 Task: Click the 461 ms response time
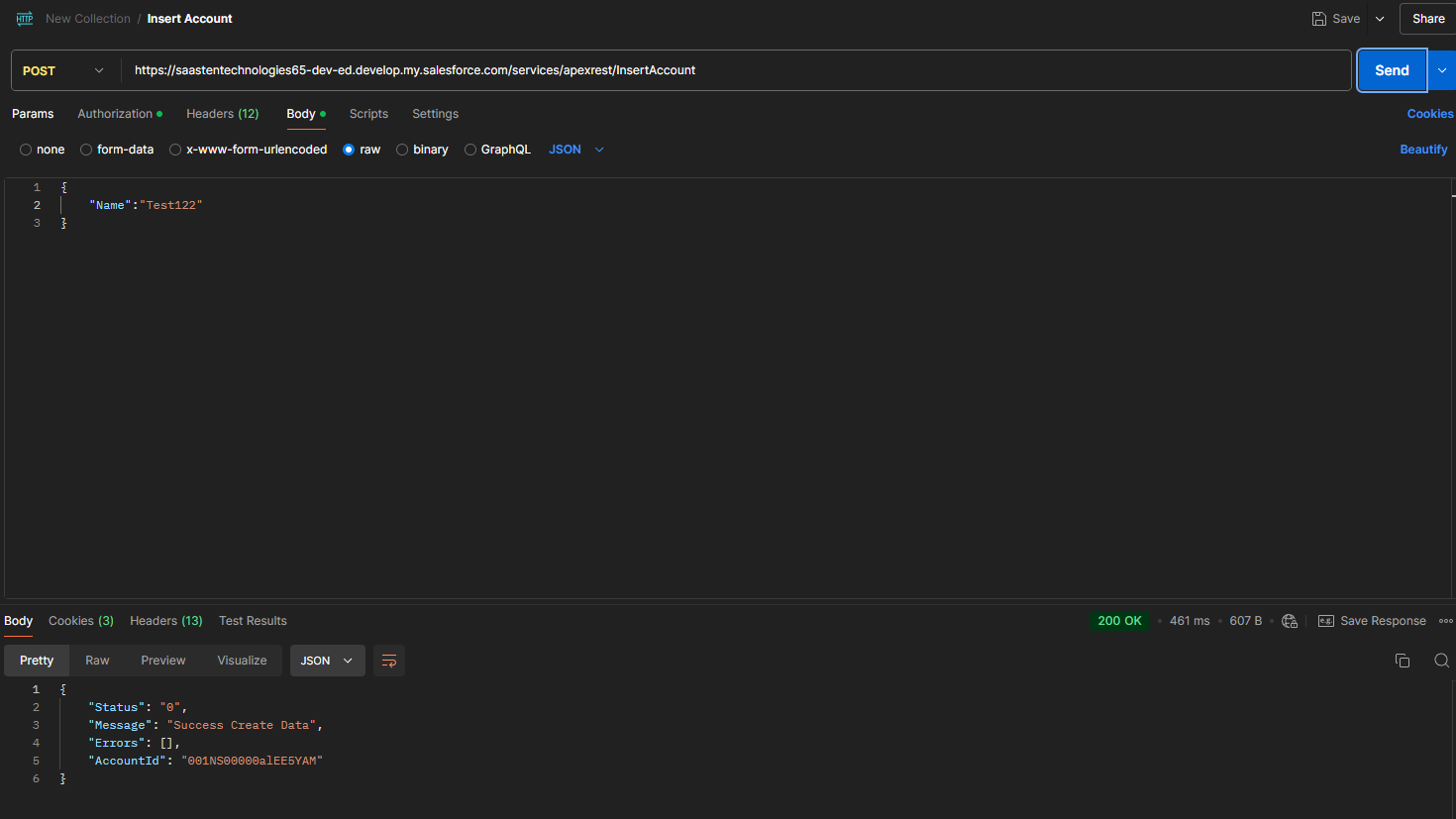[1190, 621]
